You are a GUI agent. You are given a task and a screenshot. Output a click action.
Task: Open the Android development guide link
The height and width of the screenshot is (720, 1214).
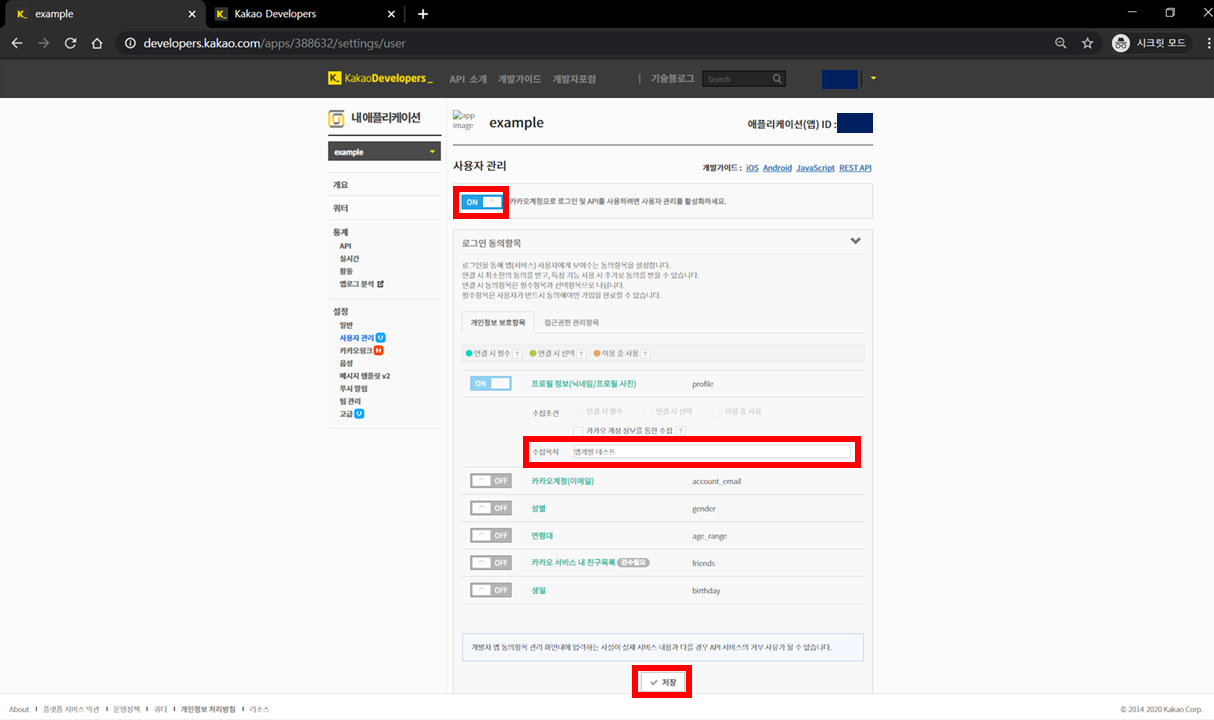(x=777, y=168)
